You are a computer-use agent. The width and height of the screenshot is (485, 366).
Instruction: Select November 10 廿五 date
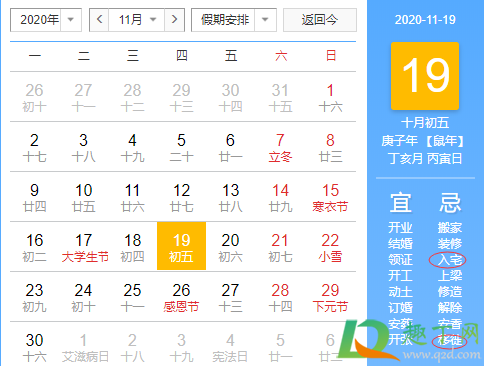83,197
